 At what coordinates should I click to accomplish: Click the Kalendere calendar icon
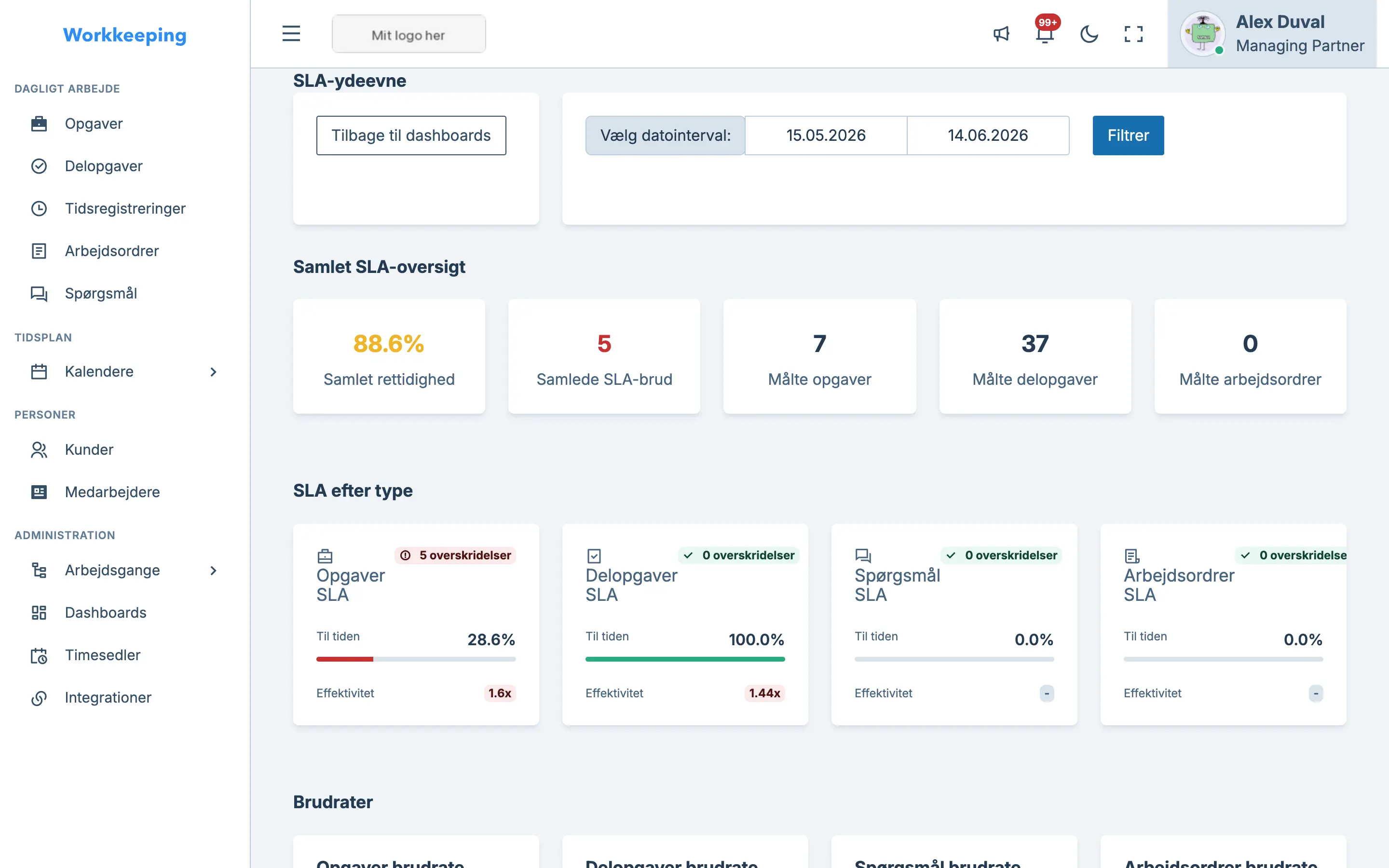(39, 372)
